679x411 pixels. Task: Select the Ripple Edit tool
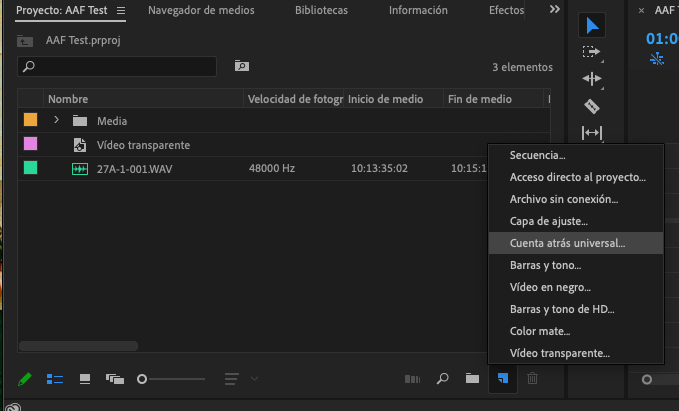(592, 79)
